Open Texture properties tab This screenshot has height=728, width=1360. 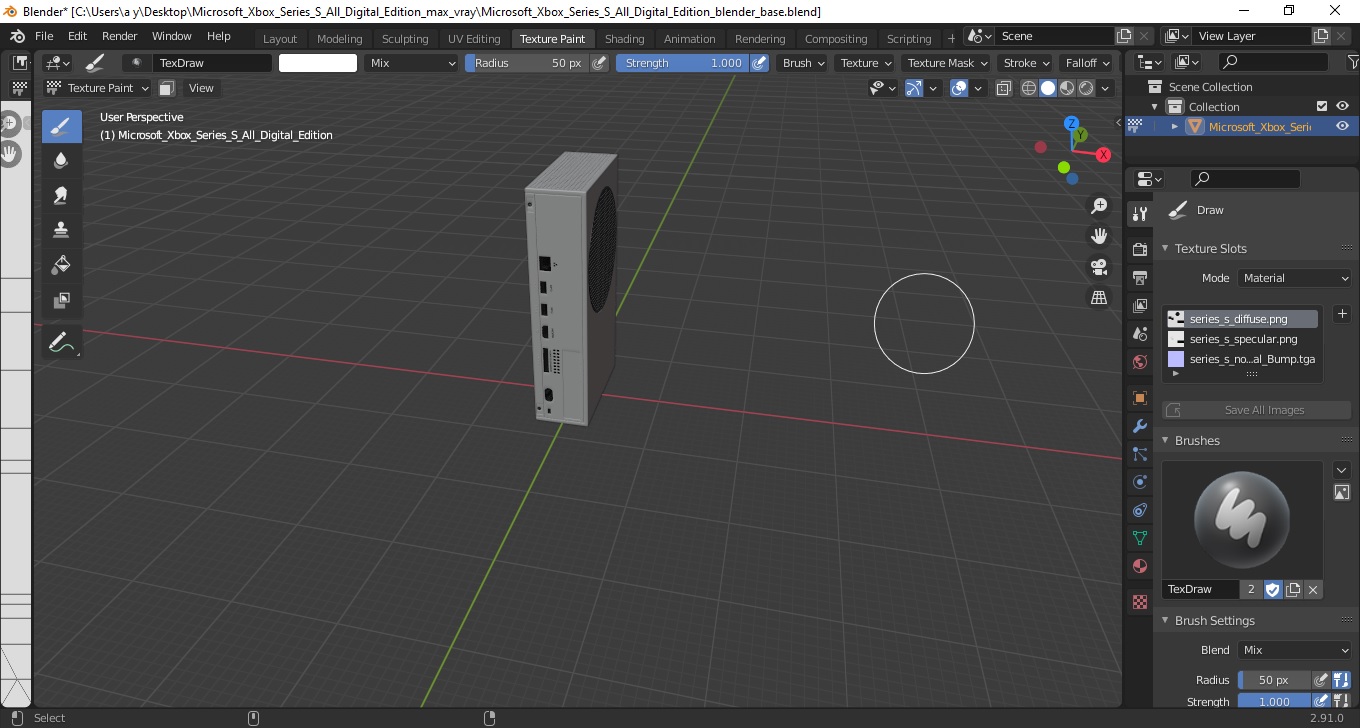coord(1139,602)
